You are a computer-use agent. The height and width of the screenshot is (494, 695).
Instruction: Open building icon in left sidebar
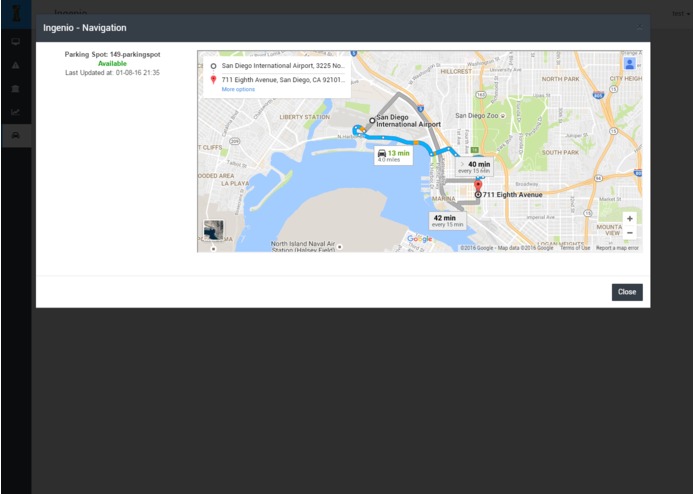pyautogui.click(x=16, y=89)
